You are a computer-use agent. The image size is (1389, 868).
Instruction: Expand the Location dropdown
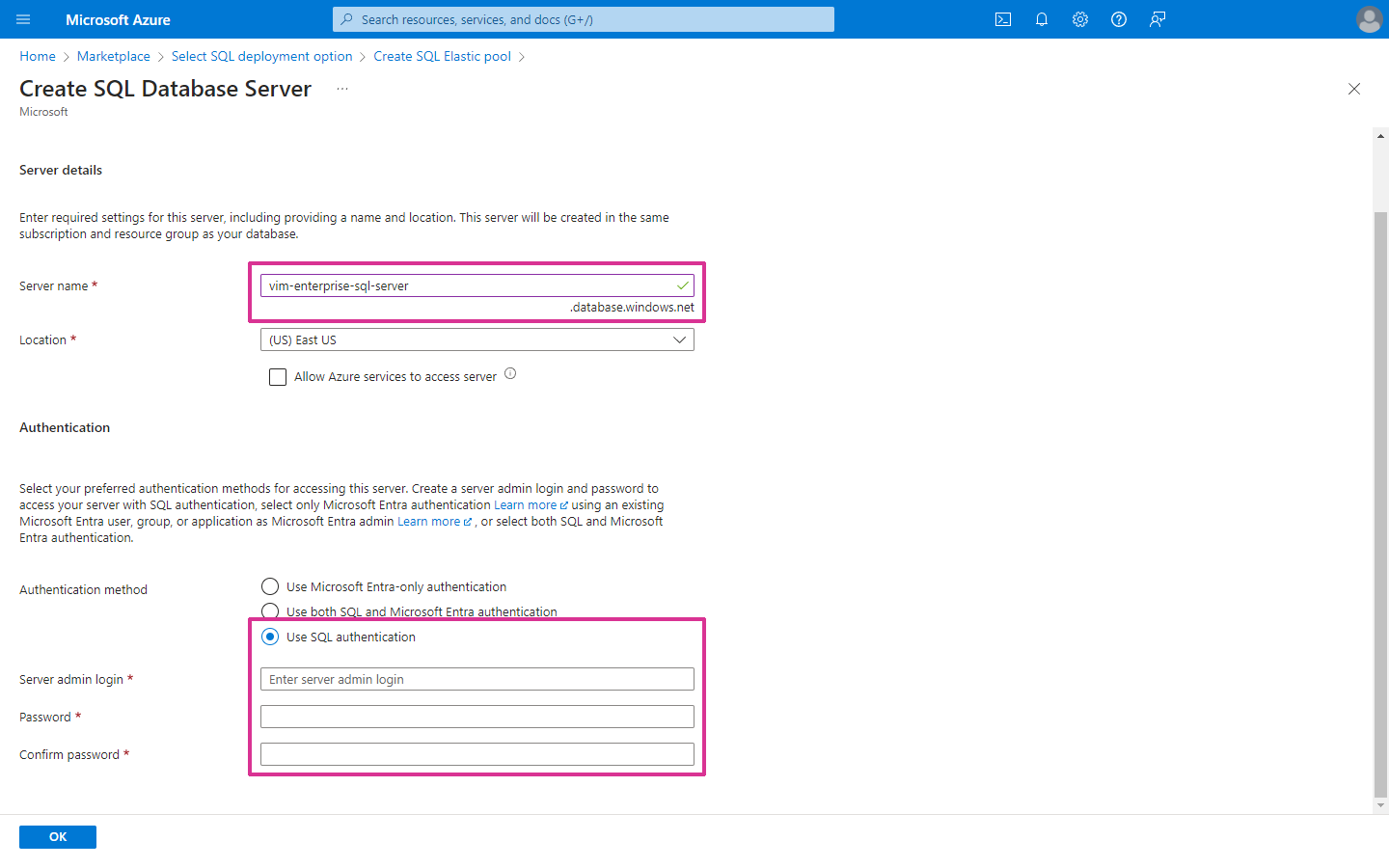pos(477,339)
